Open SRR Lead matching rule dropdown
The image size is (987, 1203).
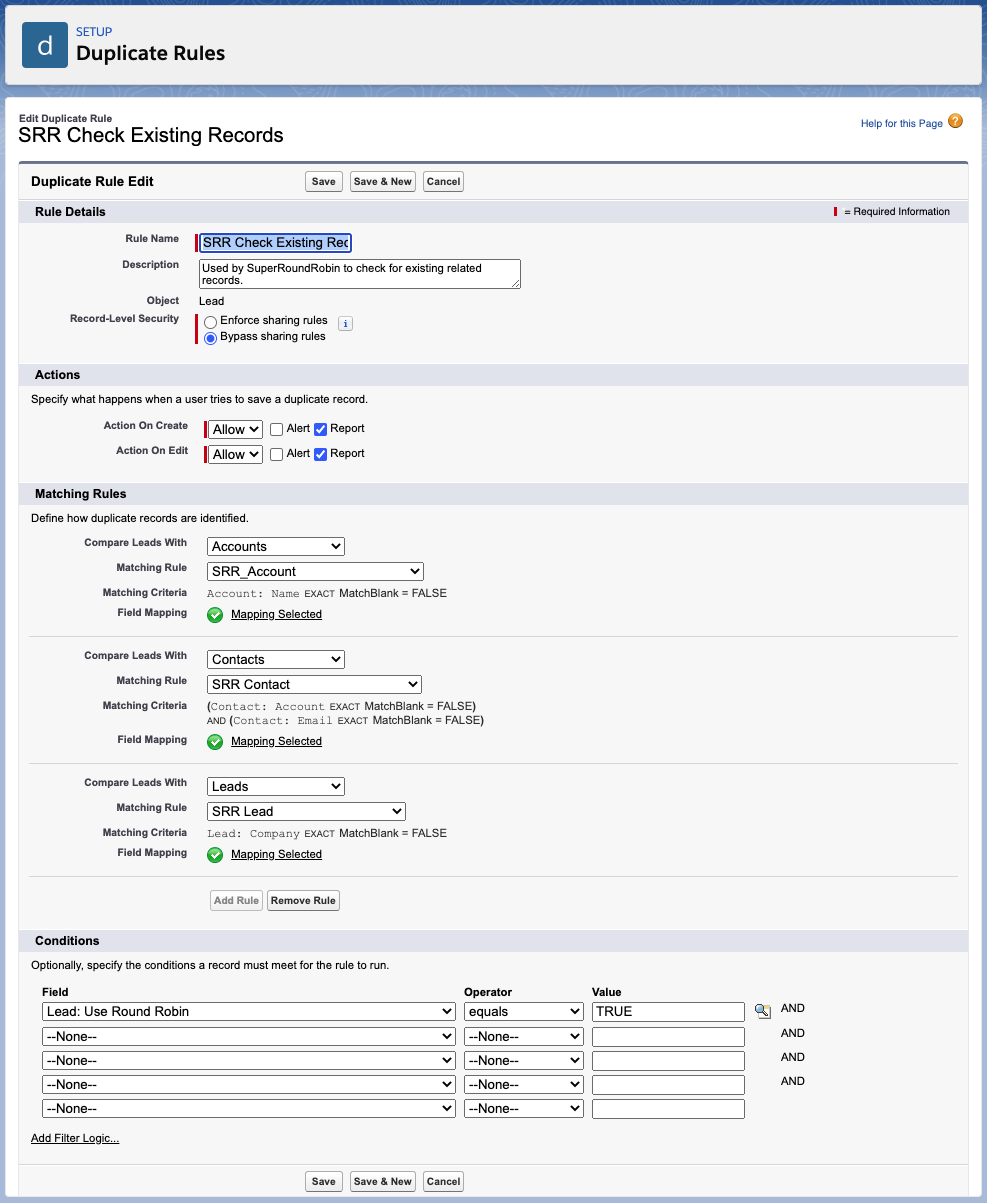click(x=307, y=811)
